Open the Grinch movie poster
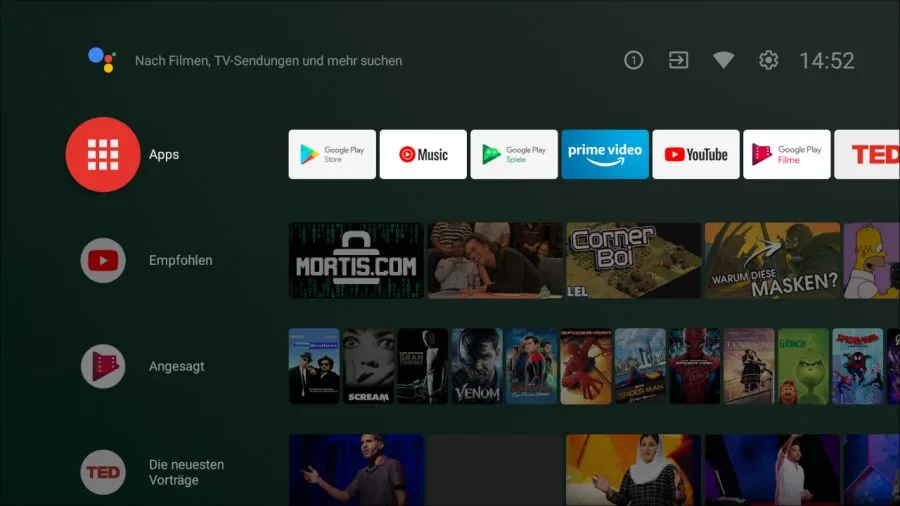Screen dimensions: 900x506 click(804, 366)
